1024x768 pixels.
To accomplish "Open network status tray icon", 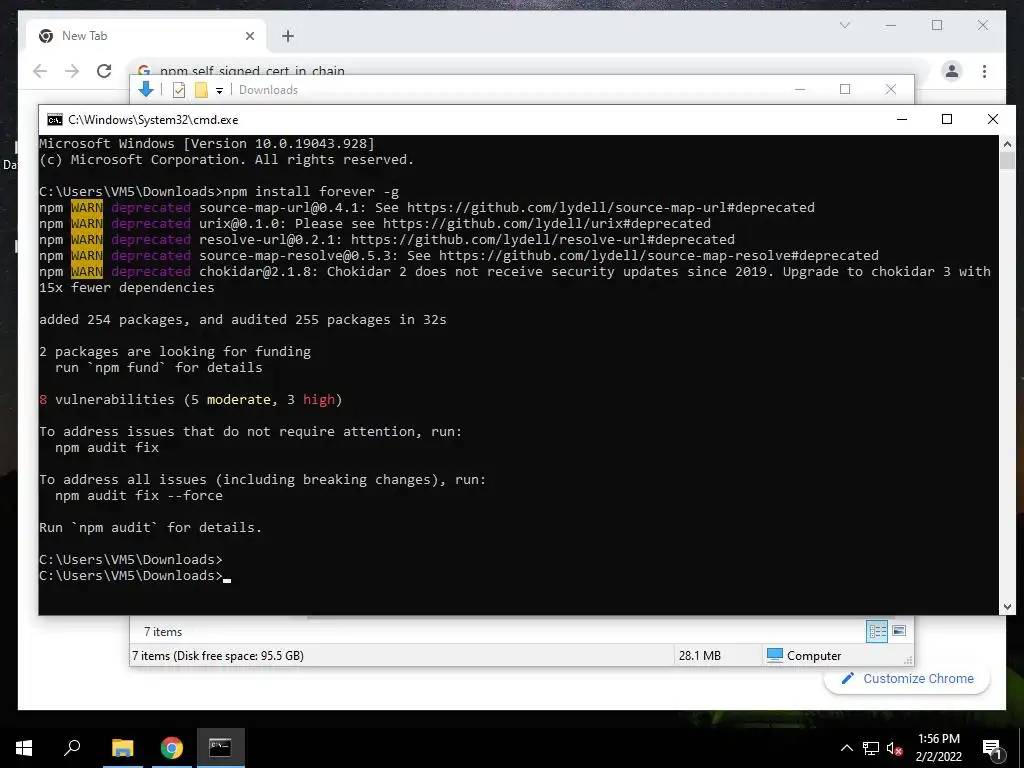I will coord(871,748).
